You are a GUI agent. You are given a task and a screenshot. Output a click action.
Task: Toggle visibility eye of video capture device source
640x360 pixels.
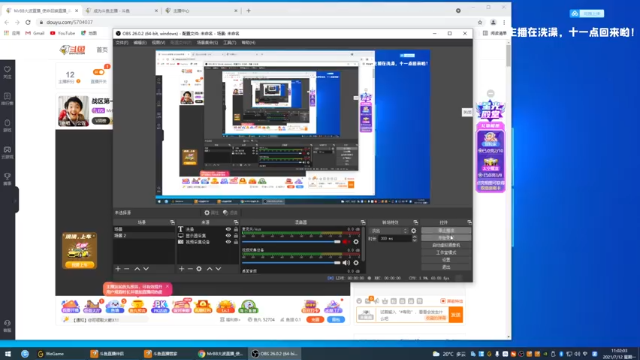(x=228, y=242)
